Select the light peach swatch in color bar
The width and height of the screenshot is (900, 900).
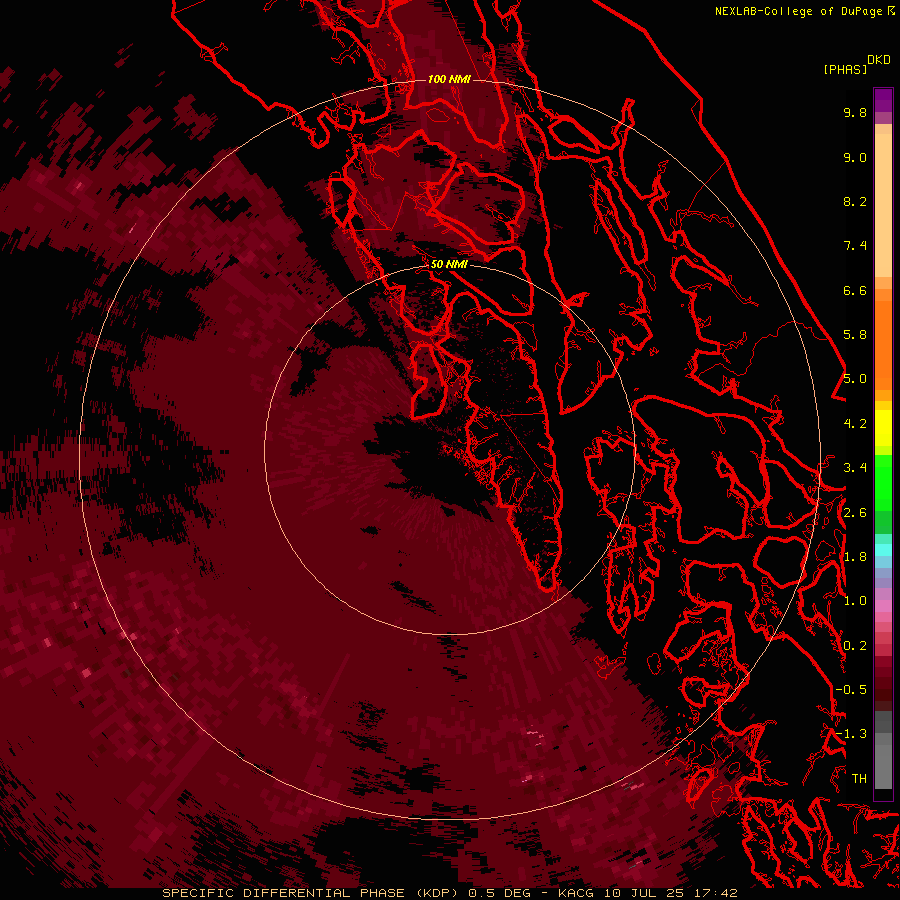[883, 207]
